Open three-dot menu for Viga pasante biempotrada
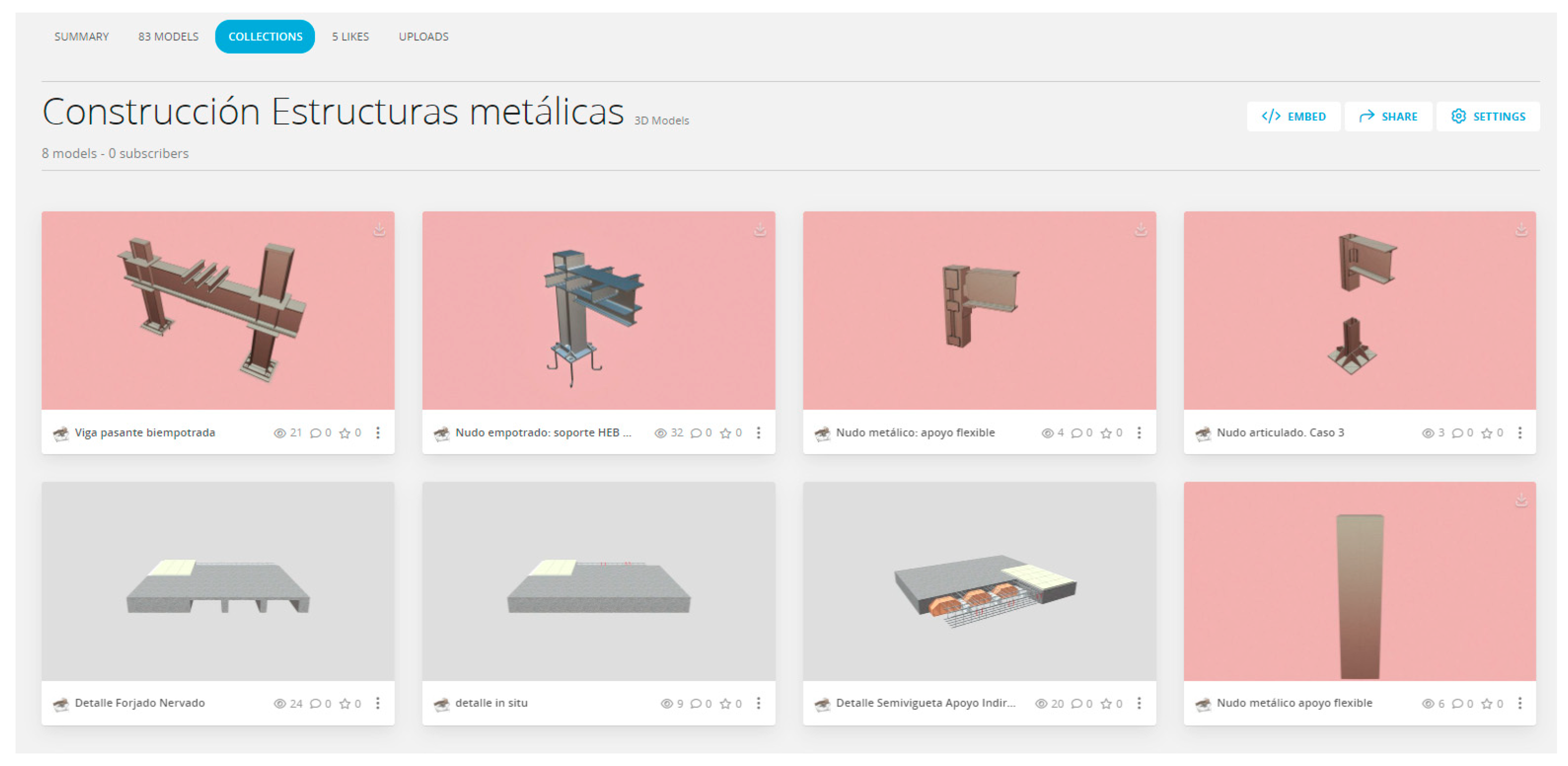The width and height of the screenshot is (1568, 766). point(378,433)
